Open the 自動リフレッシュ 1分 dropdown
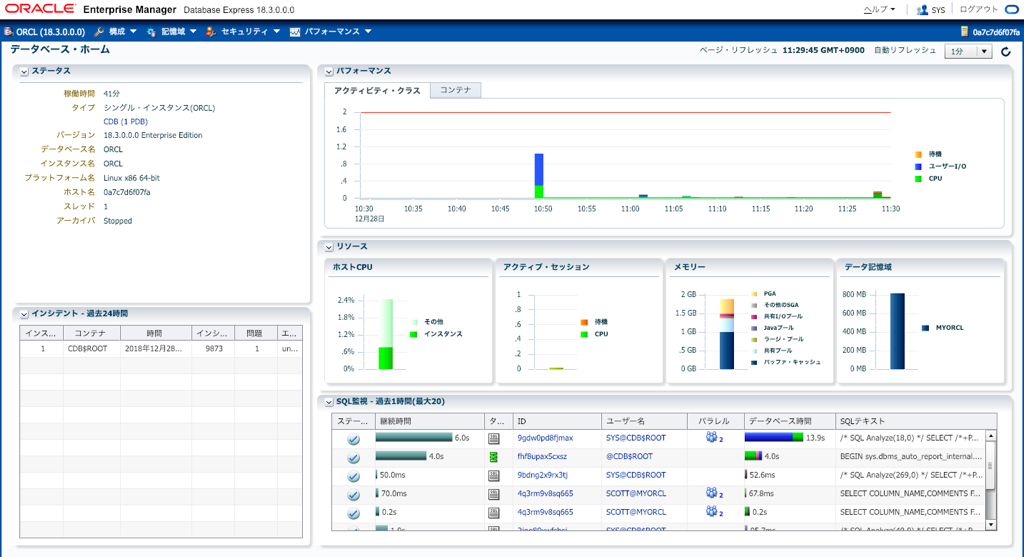Viewport: 1024px width, 557px height. tap(968, 52)
